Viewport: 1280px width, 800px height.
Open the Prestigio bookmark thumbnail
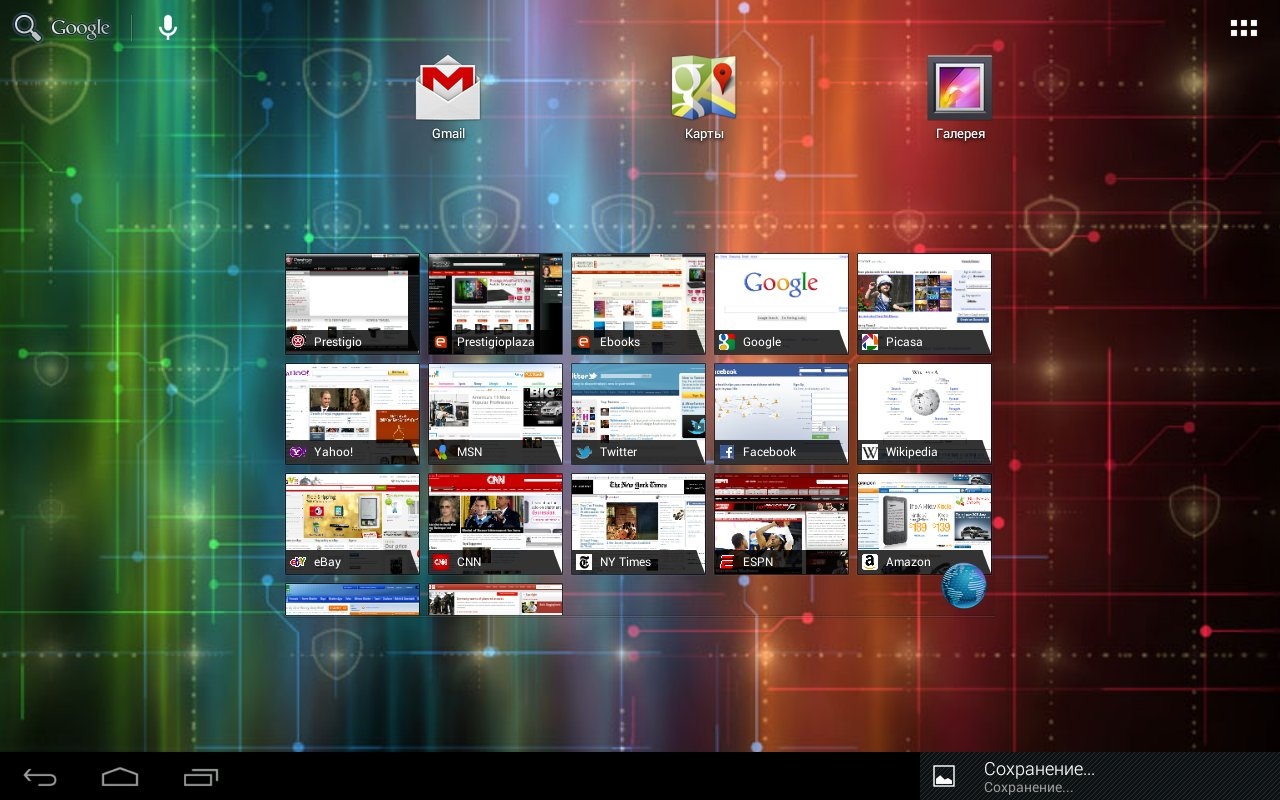click(353, 303)
